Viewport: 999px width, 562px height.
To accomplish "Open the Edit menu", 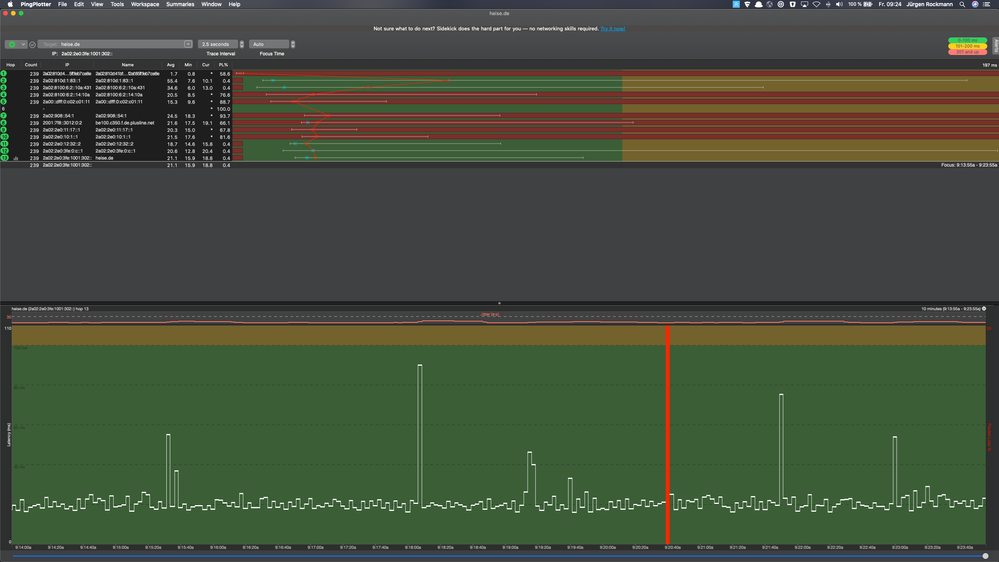I will (x=79, y=4).
